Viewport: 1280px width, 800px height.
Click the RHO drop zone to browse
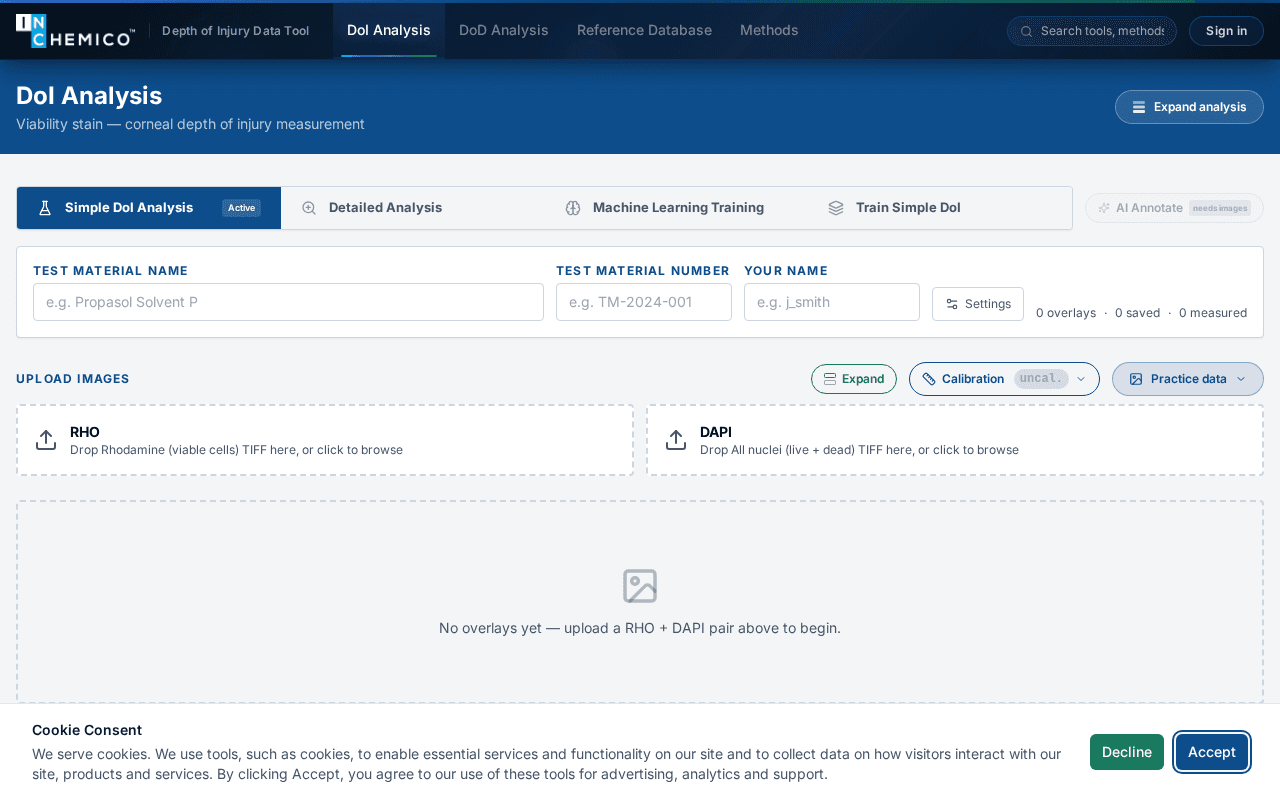(325, 440)
